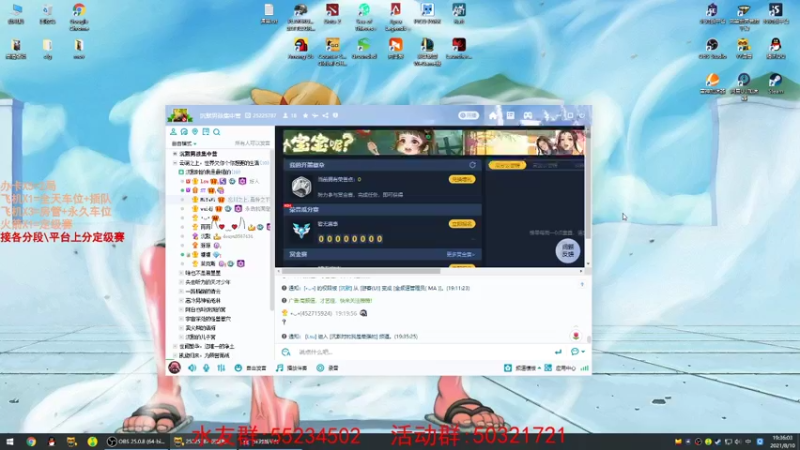800x450 pixels.
Task: Open the more prize matches link
Action: click(460, 254)
